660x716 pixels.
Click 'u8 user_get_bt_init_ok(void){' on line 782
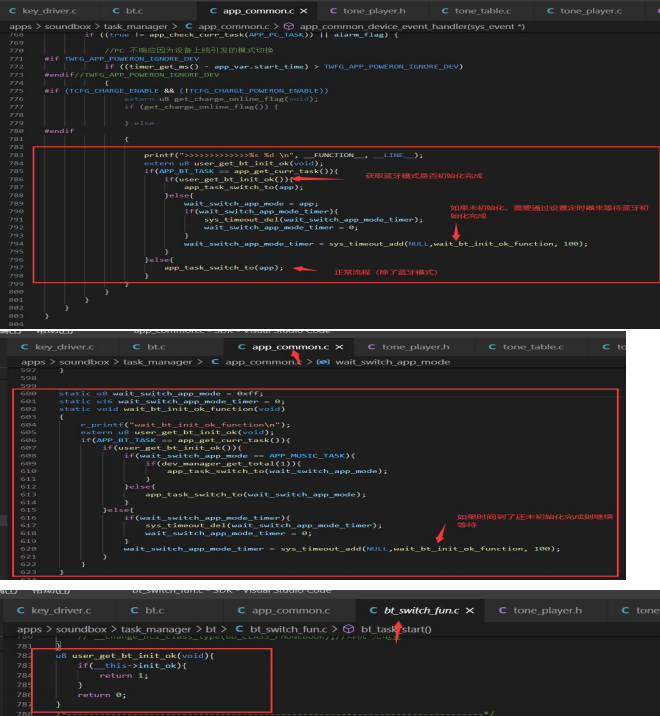[x=135, y=656]
